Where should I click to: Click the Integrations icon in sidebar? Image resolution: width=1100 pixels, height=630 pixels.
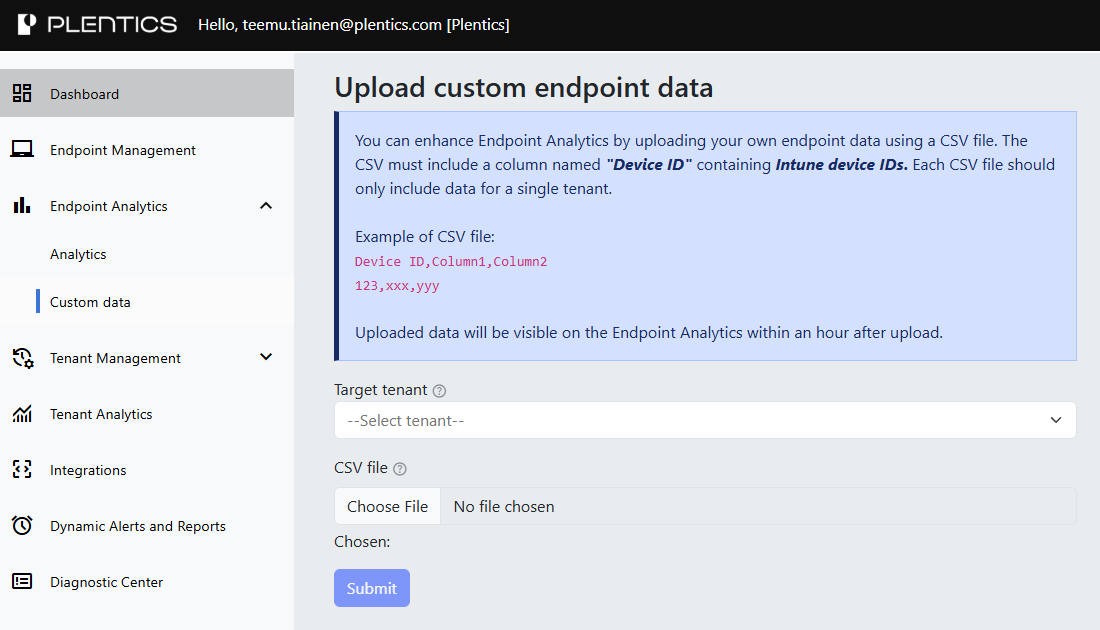(x=22, y=470)
